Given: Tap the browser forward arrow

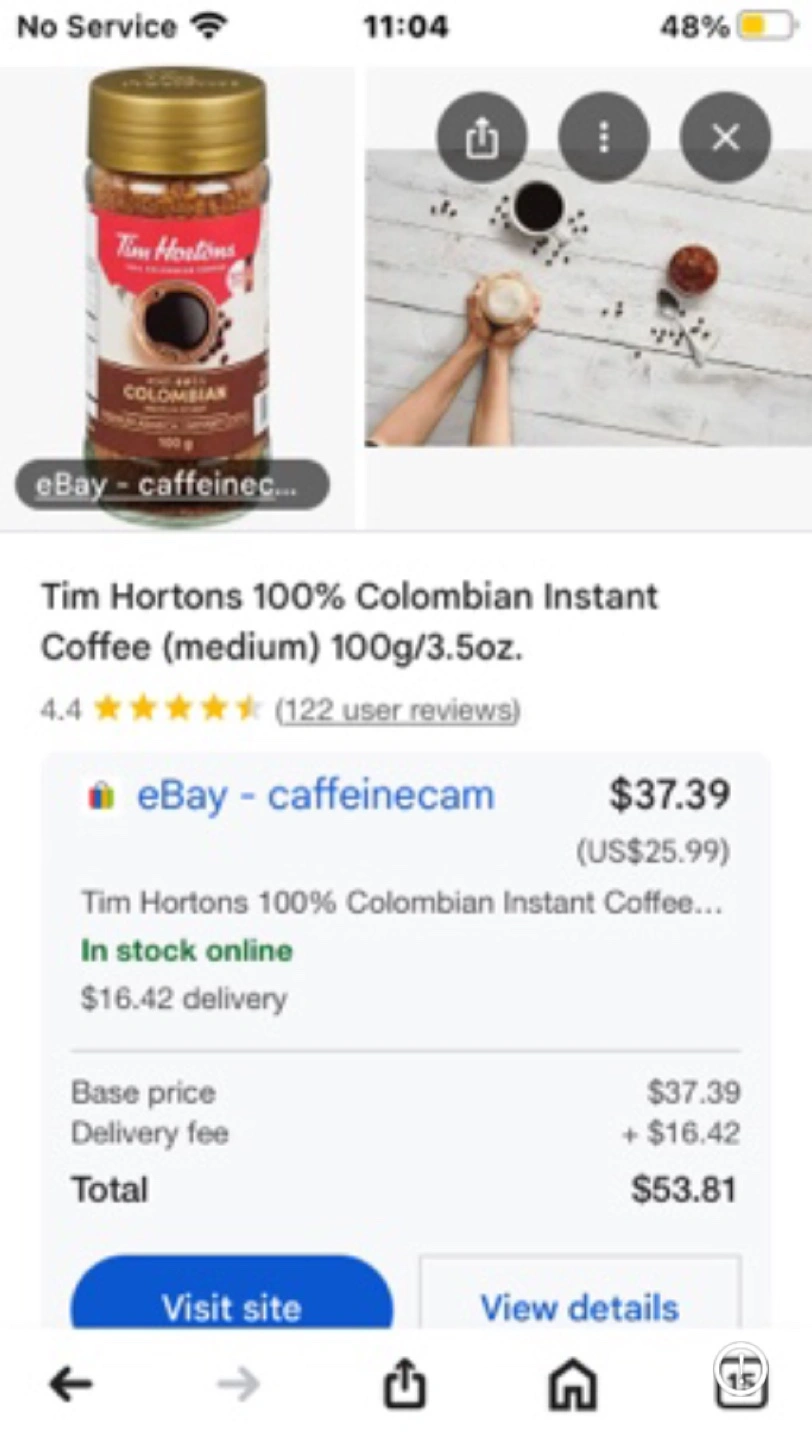Looking at the screenshot, I should pos(238,1384).
